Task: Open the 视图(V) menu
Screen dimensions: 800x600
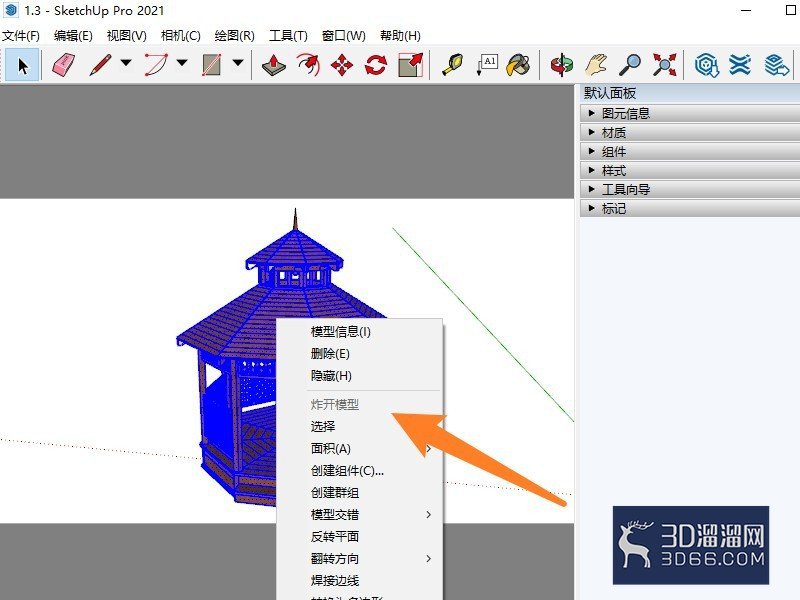Action: [127, 35]
